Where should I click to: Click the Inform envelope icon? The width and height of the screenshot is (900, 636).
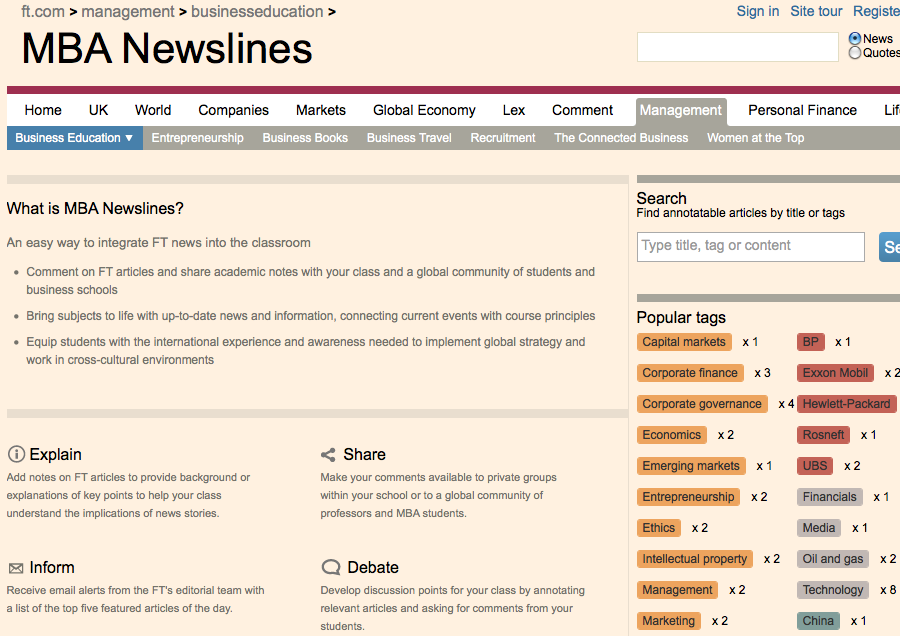[16, 568]
